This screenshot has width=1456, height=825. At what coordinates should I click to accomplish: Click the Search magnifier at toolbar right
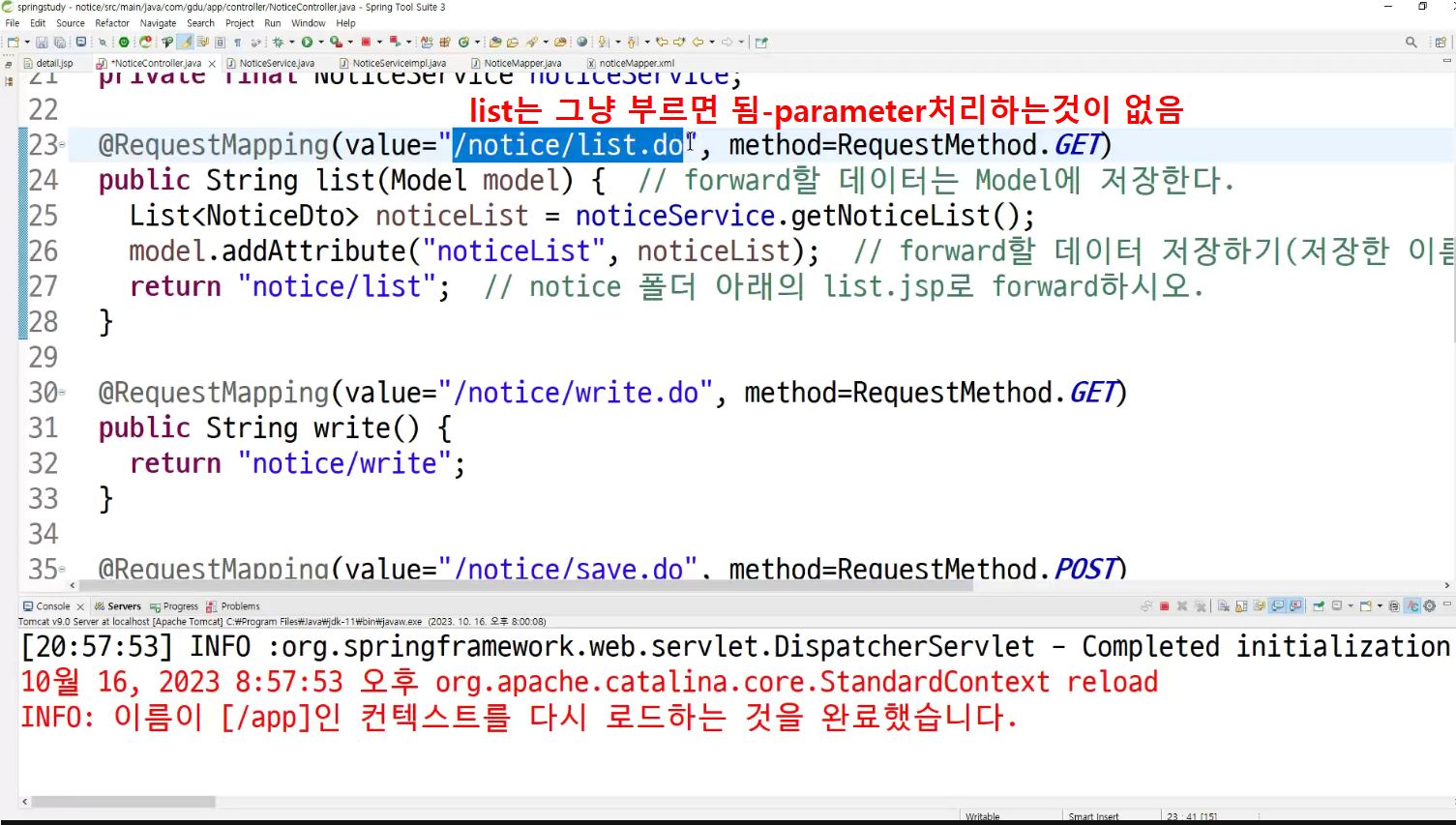(1411, 42)
